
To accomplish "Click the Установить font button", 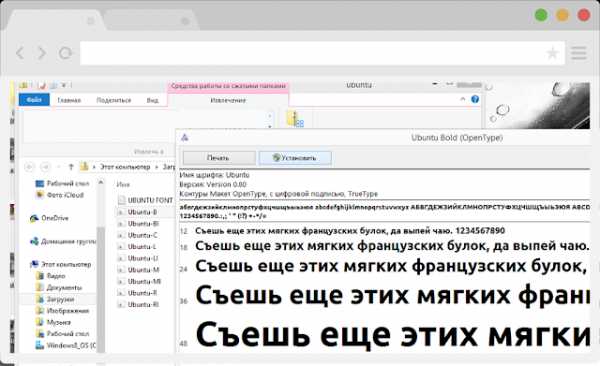I will click(x=295, y=158).
